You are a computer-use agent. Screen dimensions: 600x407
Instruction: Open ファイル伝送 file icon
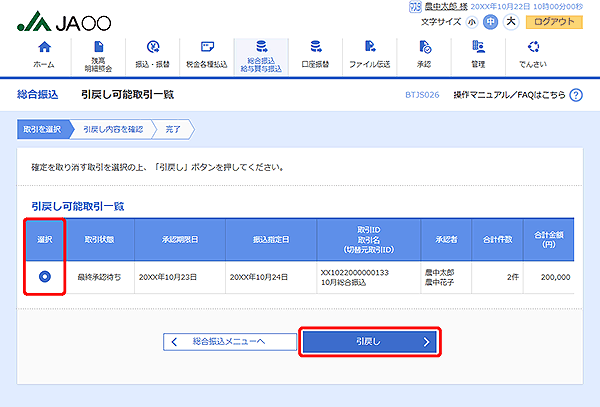click(x=370, y=47)
